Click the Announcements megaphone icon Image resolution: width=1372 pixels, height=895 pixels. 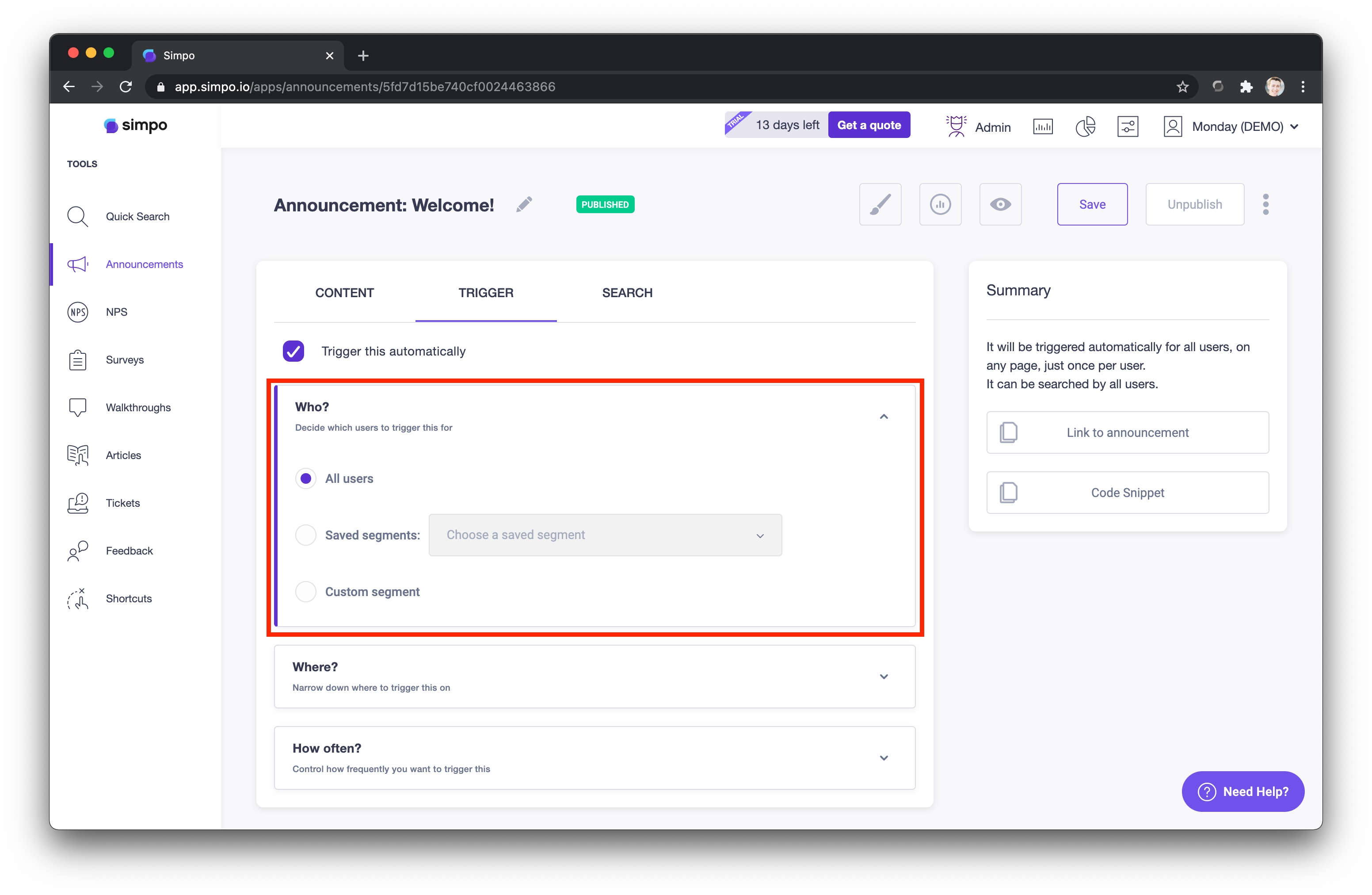[78, 264]
